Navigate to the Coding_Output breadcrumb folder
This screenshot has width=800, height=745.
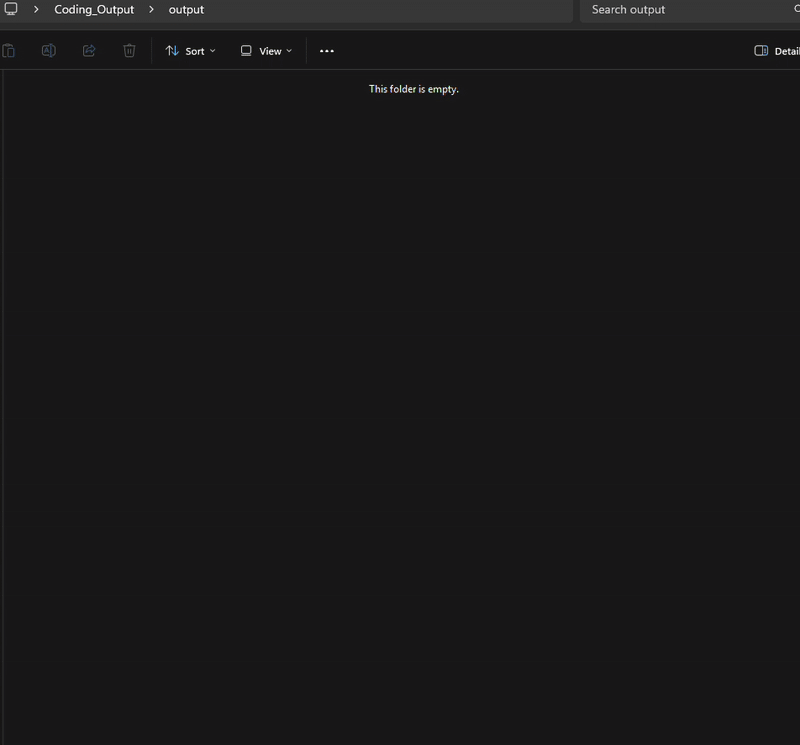94,10
